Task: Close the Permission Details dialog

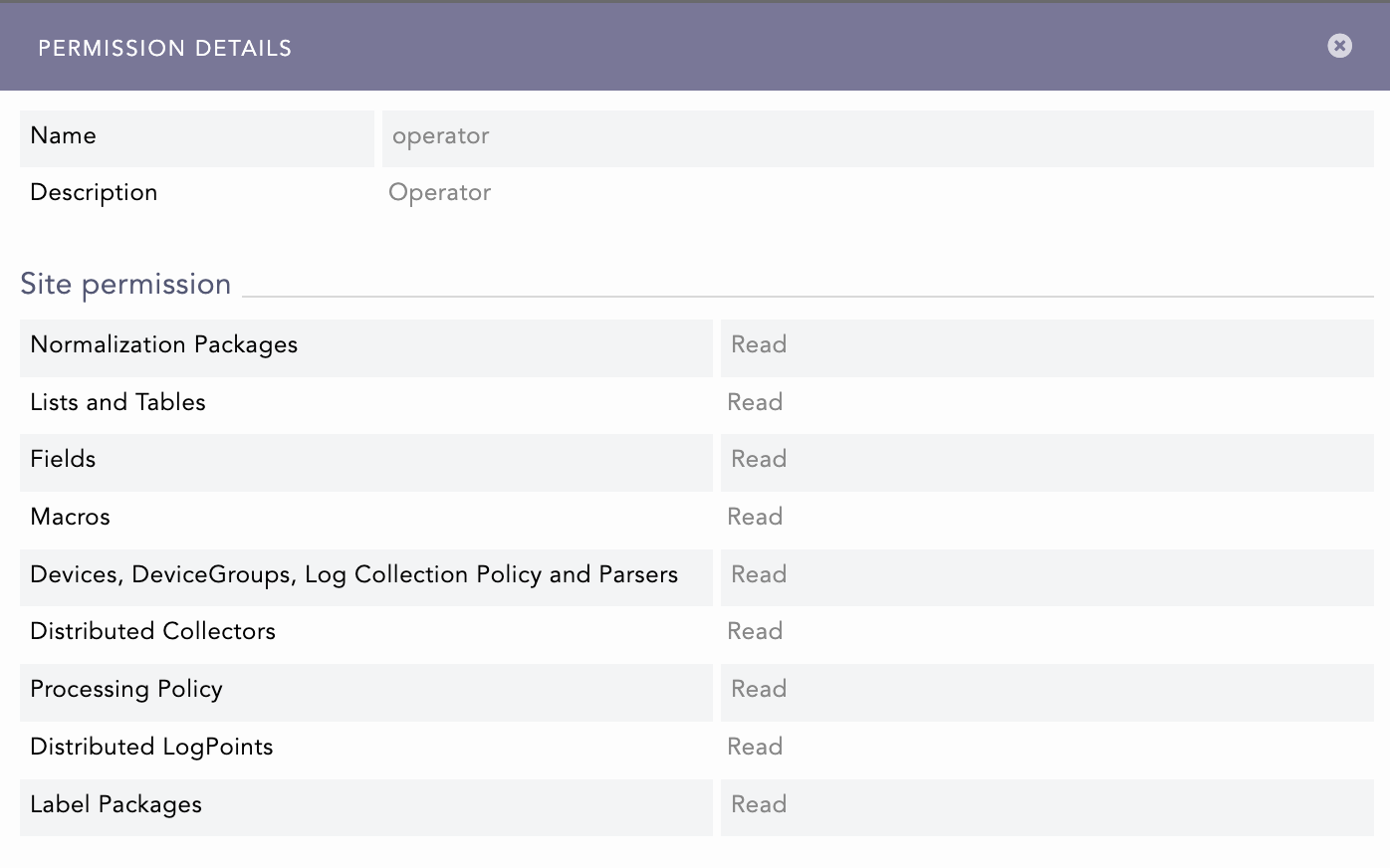Action: 1339,46
